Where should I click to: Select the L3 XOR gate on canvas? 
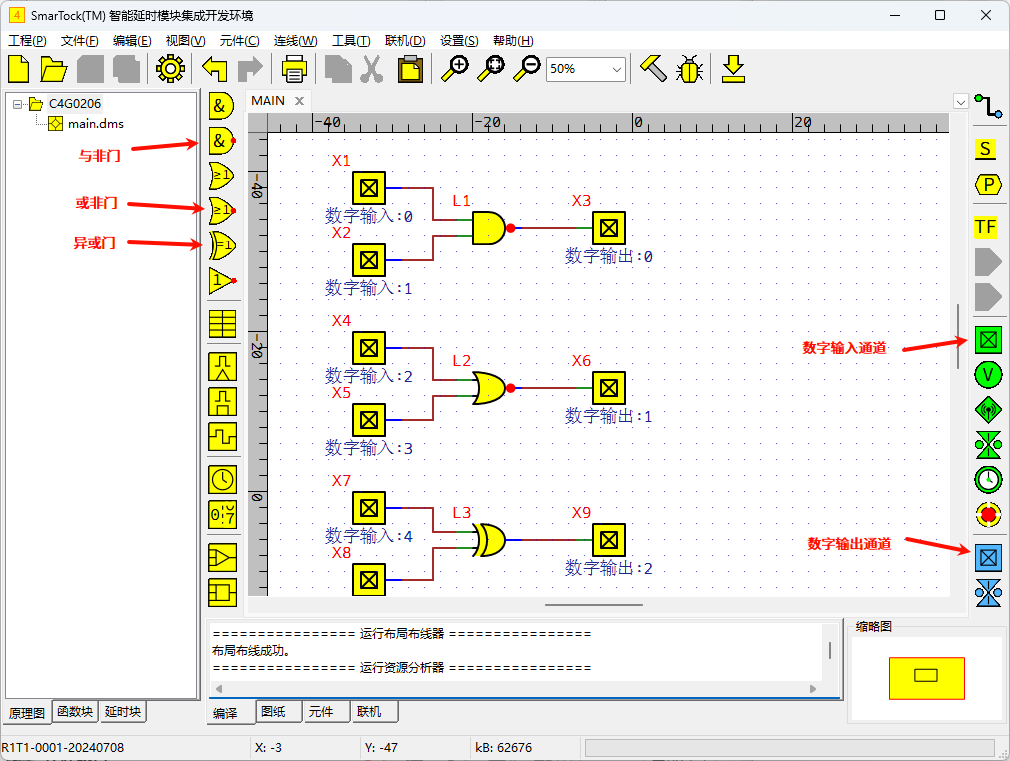point(490,540)
